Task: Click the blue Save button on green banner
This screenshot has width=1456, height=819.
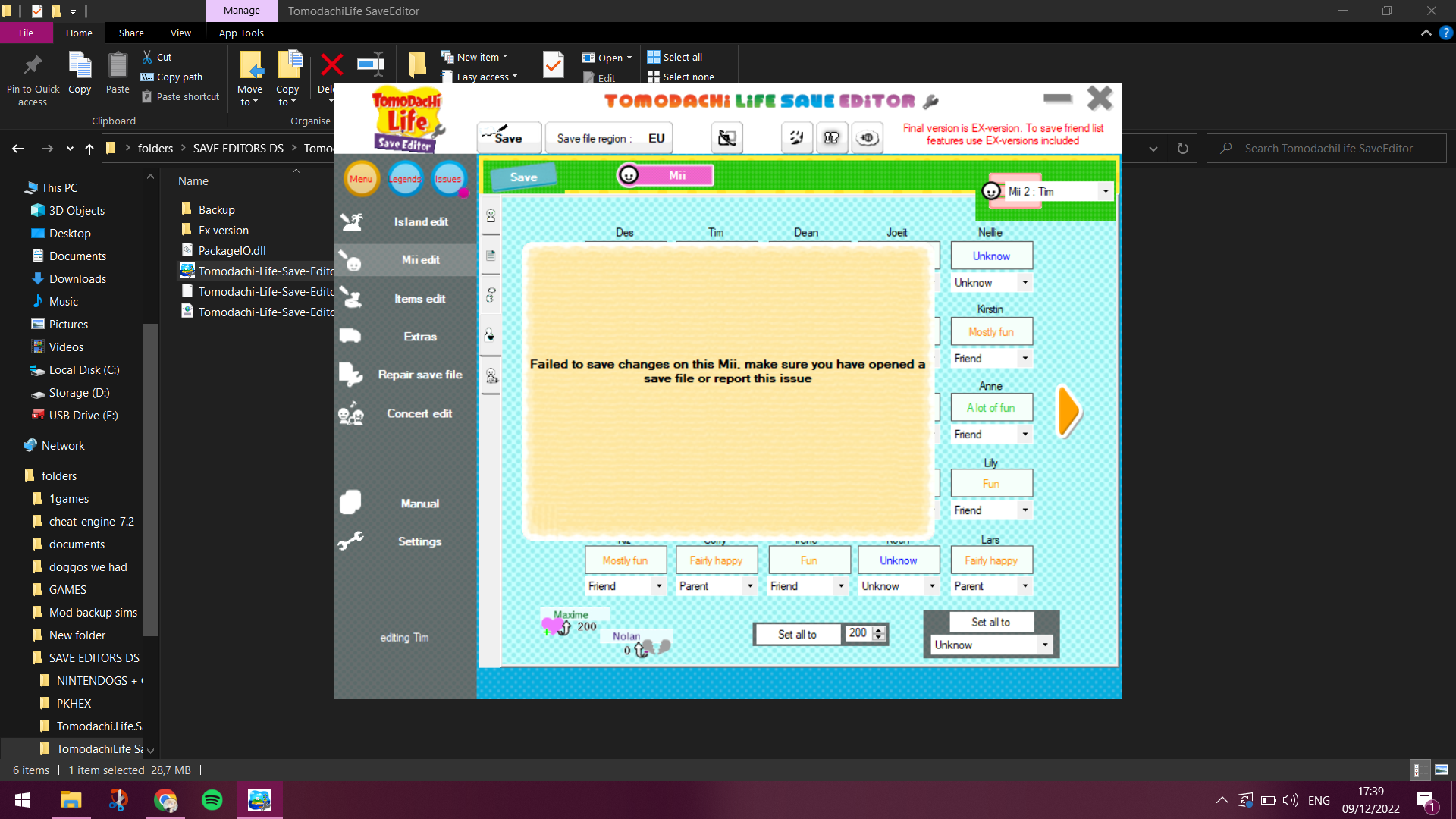Action: [x=523, y=177]
